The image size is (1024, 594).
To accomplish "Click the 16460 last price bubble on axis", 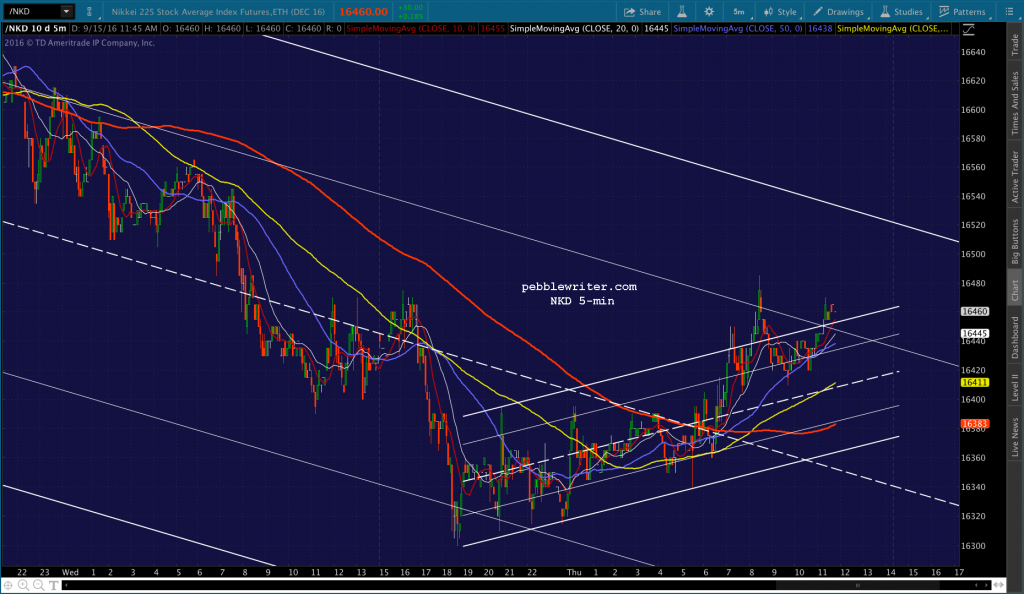I will pyautogui.click(x=974, y=311).
